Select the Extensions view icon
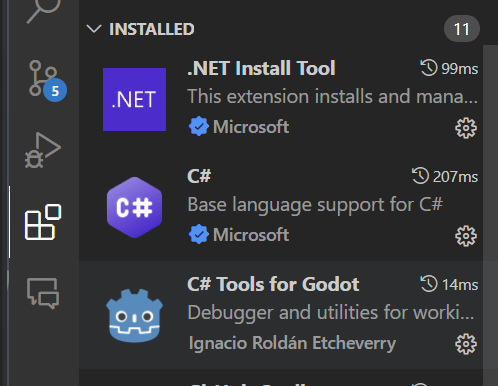The width and height of the screenshot is (498, 386). tap(43, 222)
